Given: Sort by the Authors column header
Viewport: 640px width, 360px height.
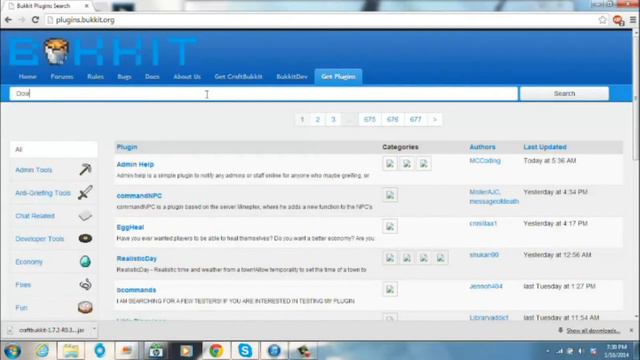Looking at the screenshot, I should [482, 147].
